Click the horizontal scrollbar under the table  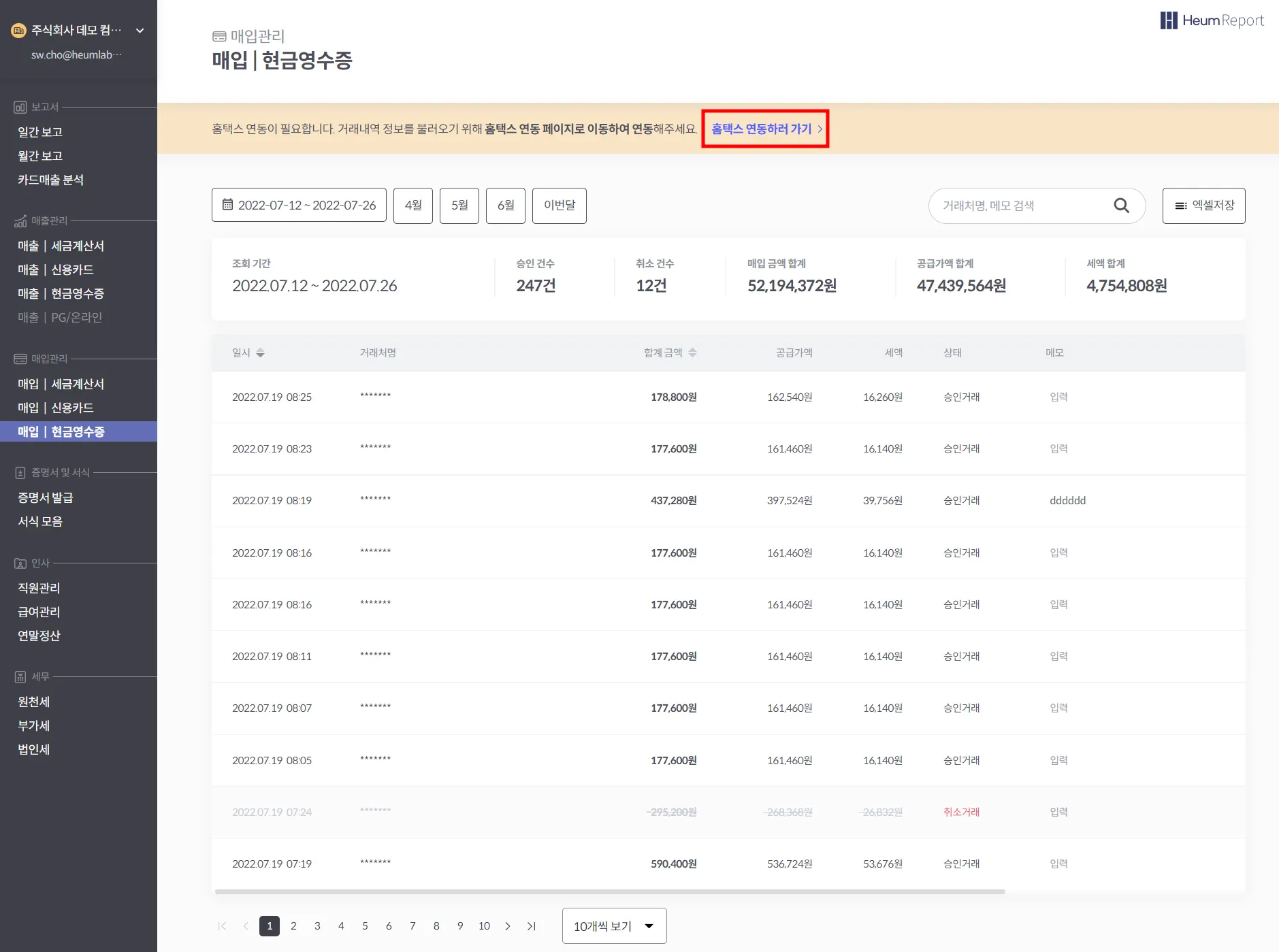tap(610, 891)
